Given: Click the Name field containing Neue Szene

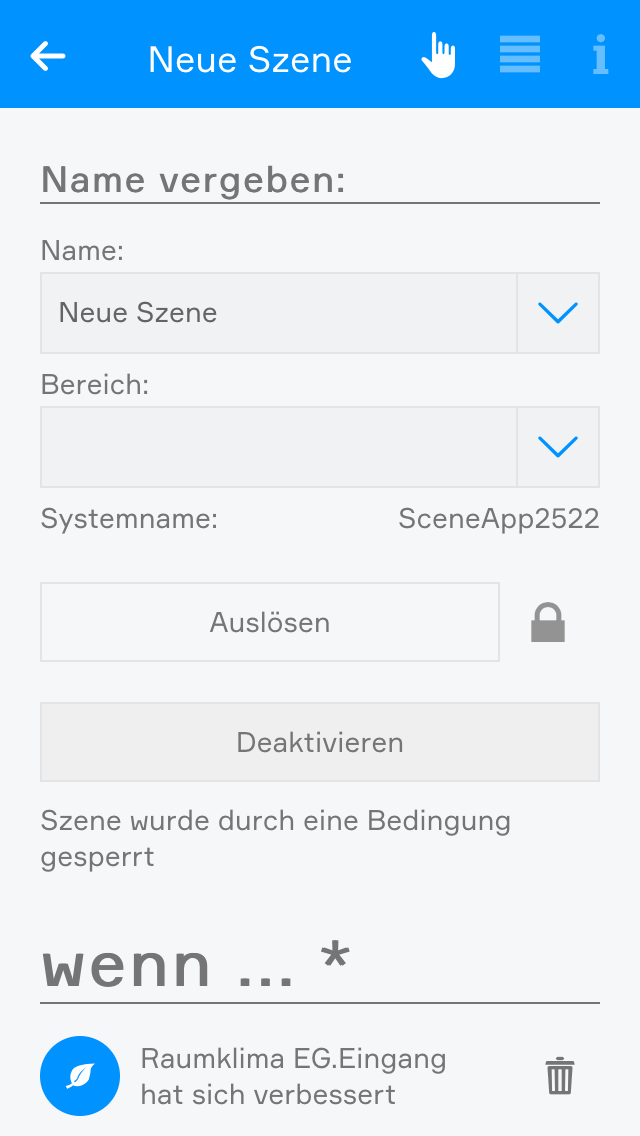Looking at the screenshot, I should pyautogui.click(x=278, y=313).
